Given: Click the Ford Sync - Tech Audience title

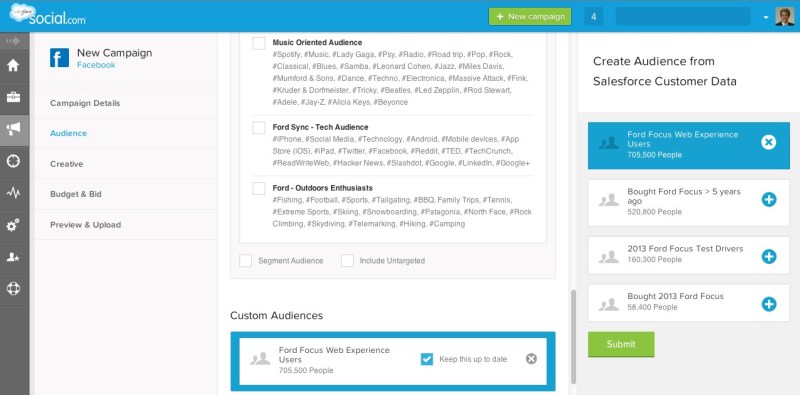Looking at the screenshot, I should click(x=320, y=127).
